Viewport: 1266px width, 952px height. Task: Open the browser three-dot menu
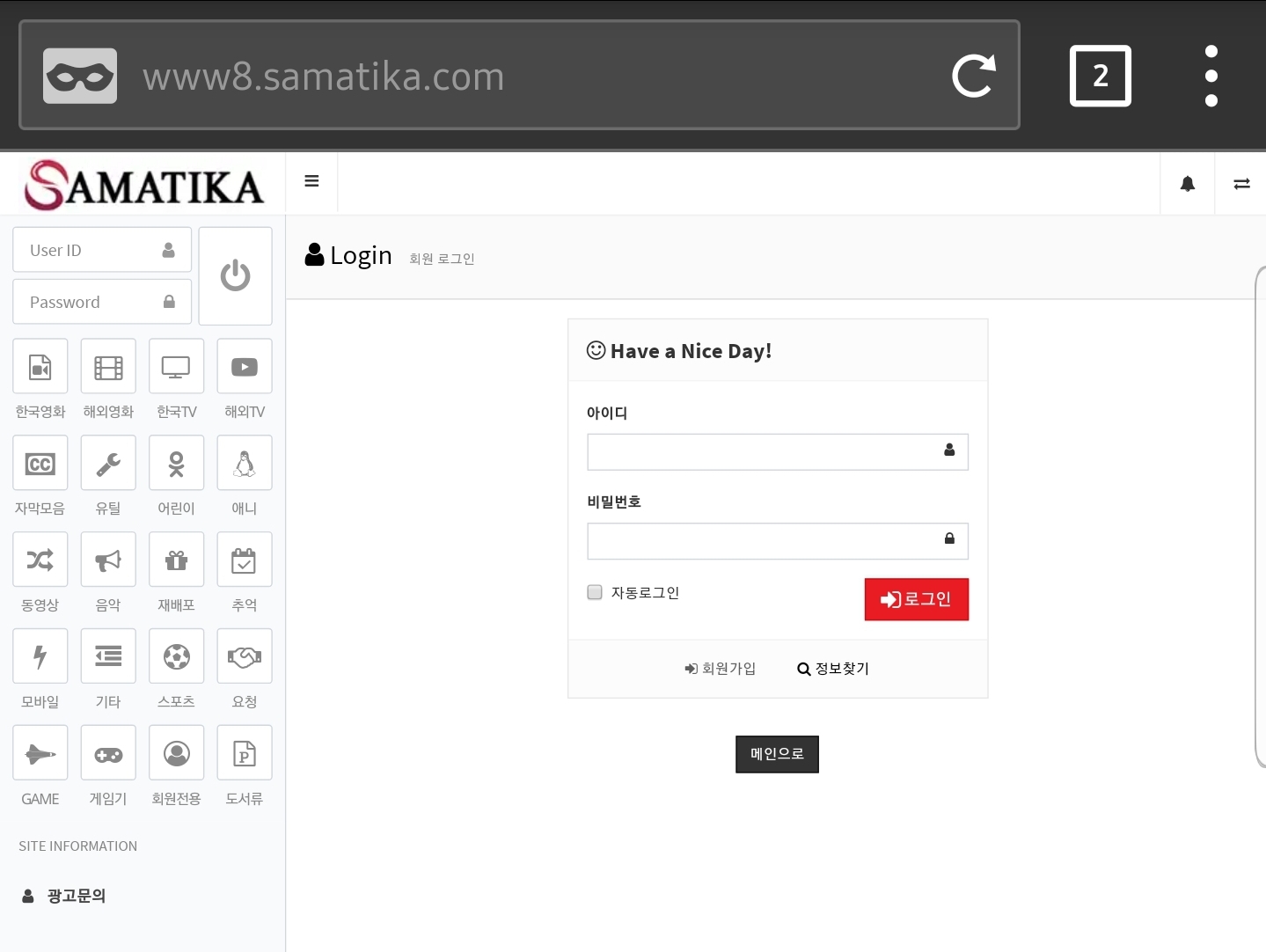click(x=1211, y=76)
